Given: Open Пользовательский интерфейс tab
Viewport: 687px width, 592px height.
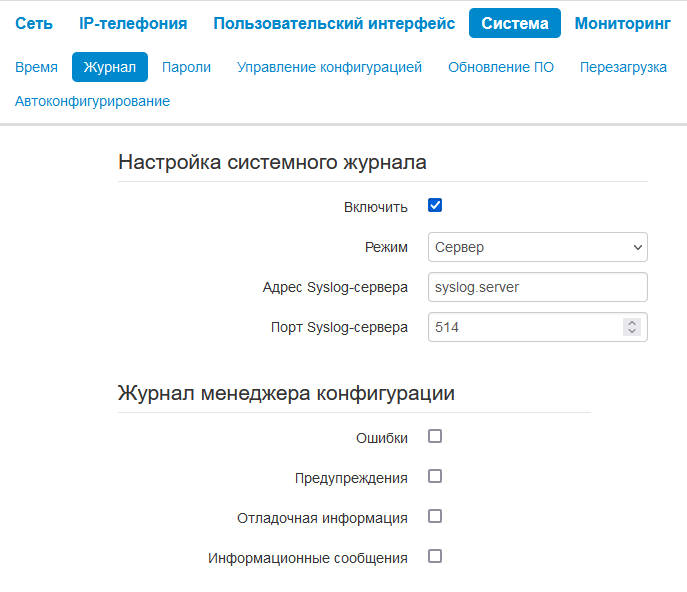Looking at the screenshot, I should coord(334,23).
